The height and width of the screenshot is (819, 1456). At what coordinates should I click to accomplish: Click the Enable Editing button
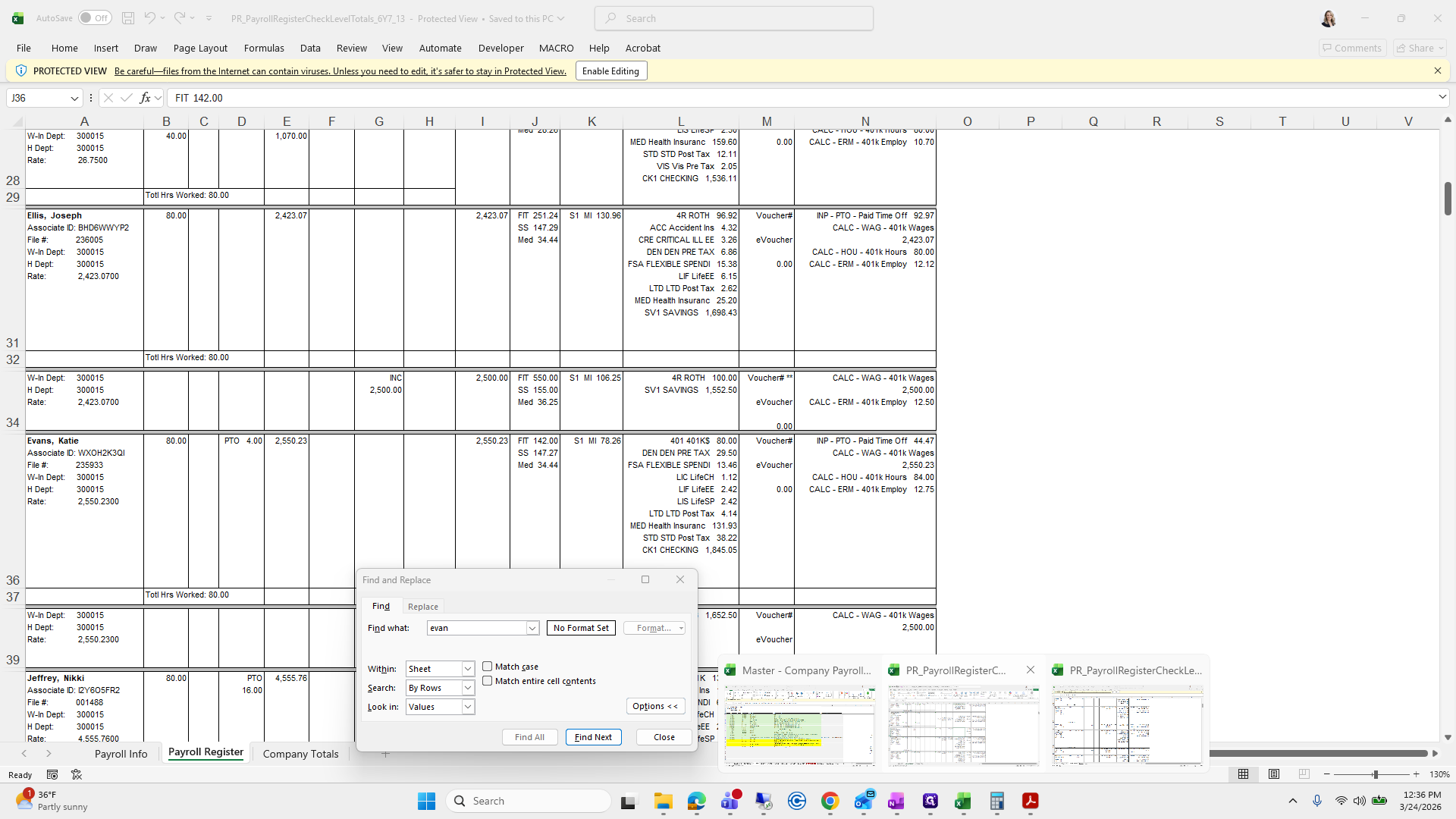(x=610, y=71)
